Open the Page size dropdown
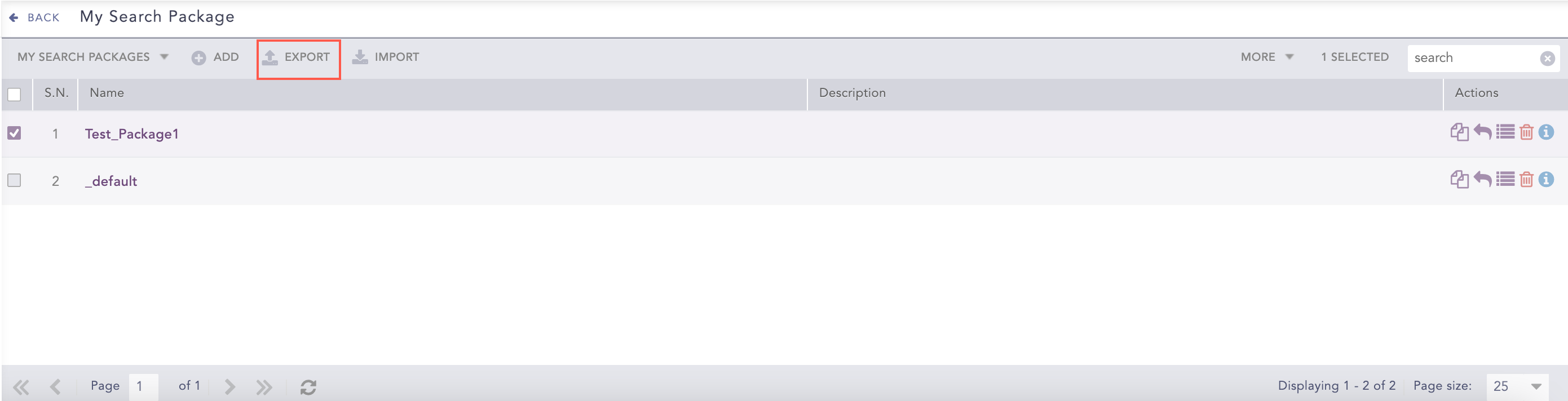Screen dimensions: 1568x401 coord(1516,386)
